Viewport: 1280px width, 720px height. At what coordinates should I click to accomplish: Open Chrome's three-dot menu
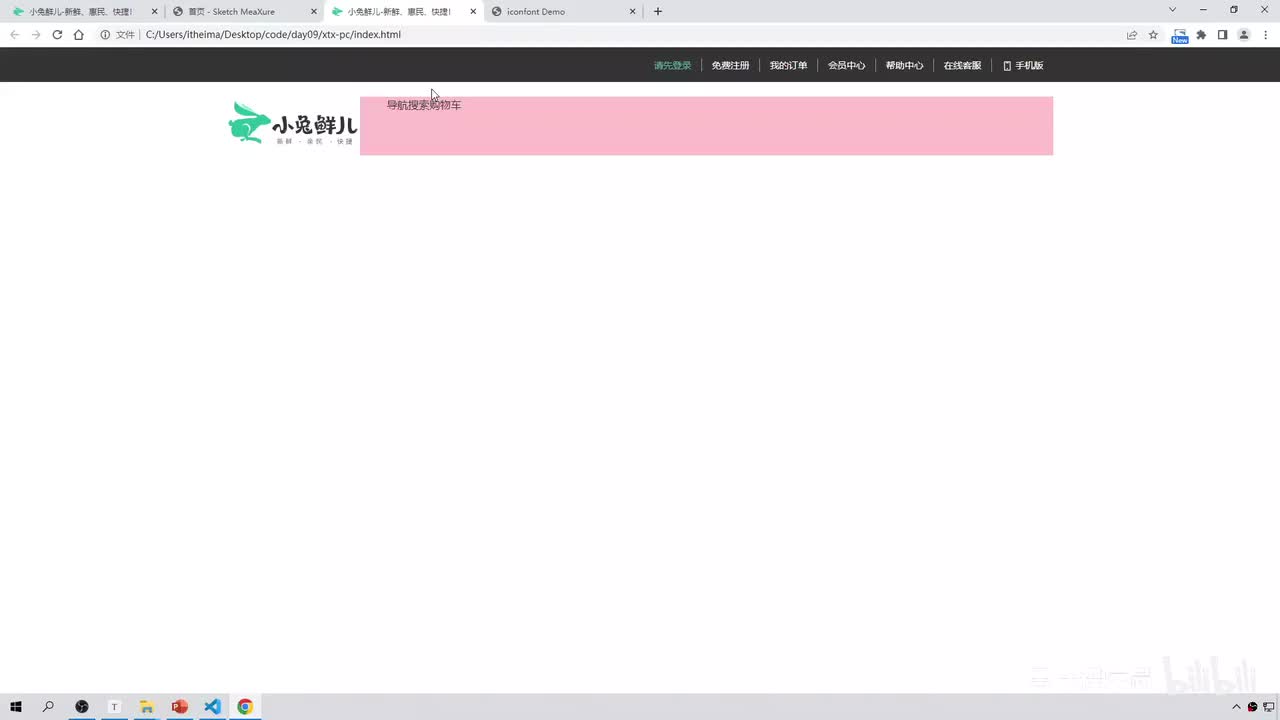click(x=1265, y=34)
